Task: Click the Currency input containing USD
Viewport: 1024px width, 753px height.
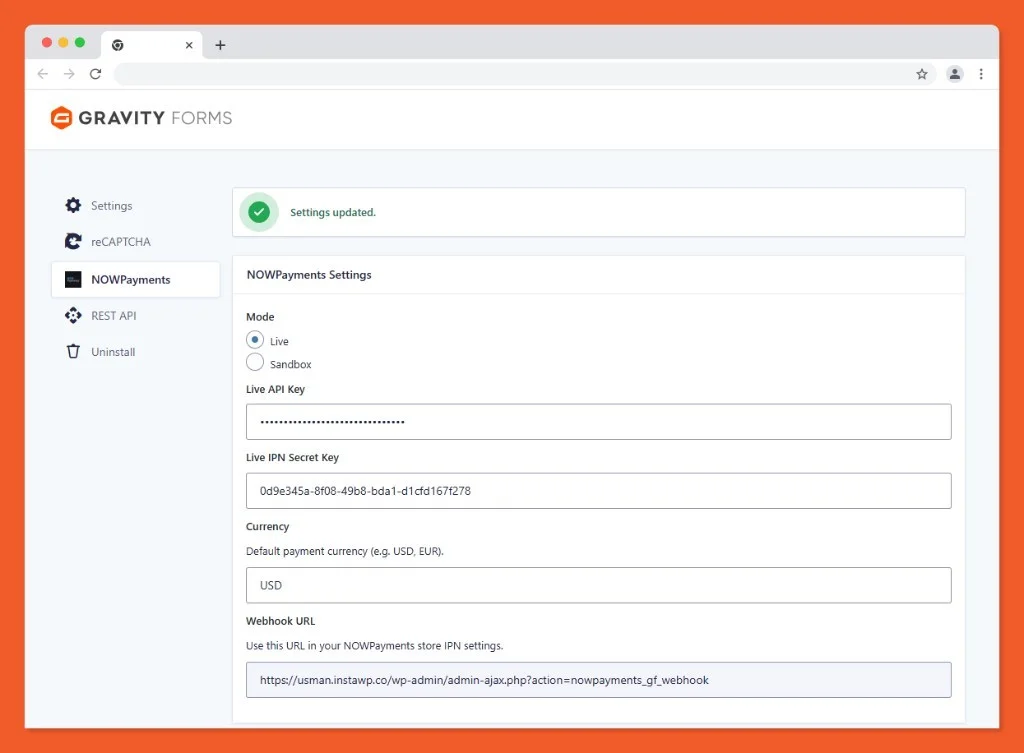Action: coord(598,585)
